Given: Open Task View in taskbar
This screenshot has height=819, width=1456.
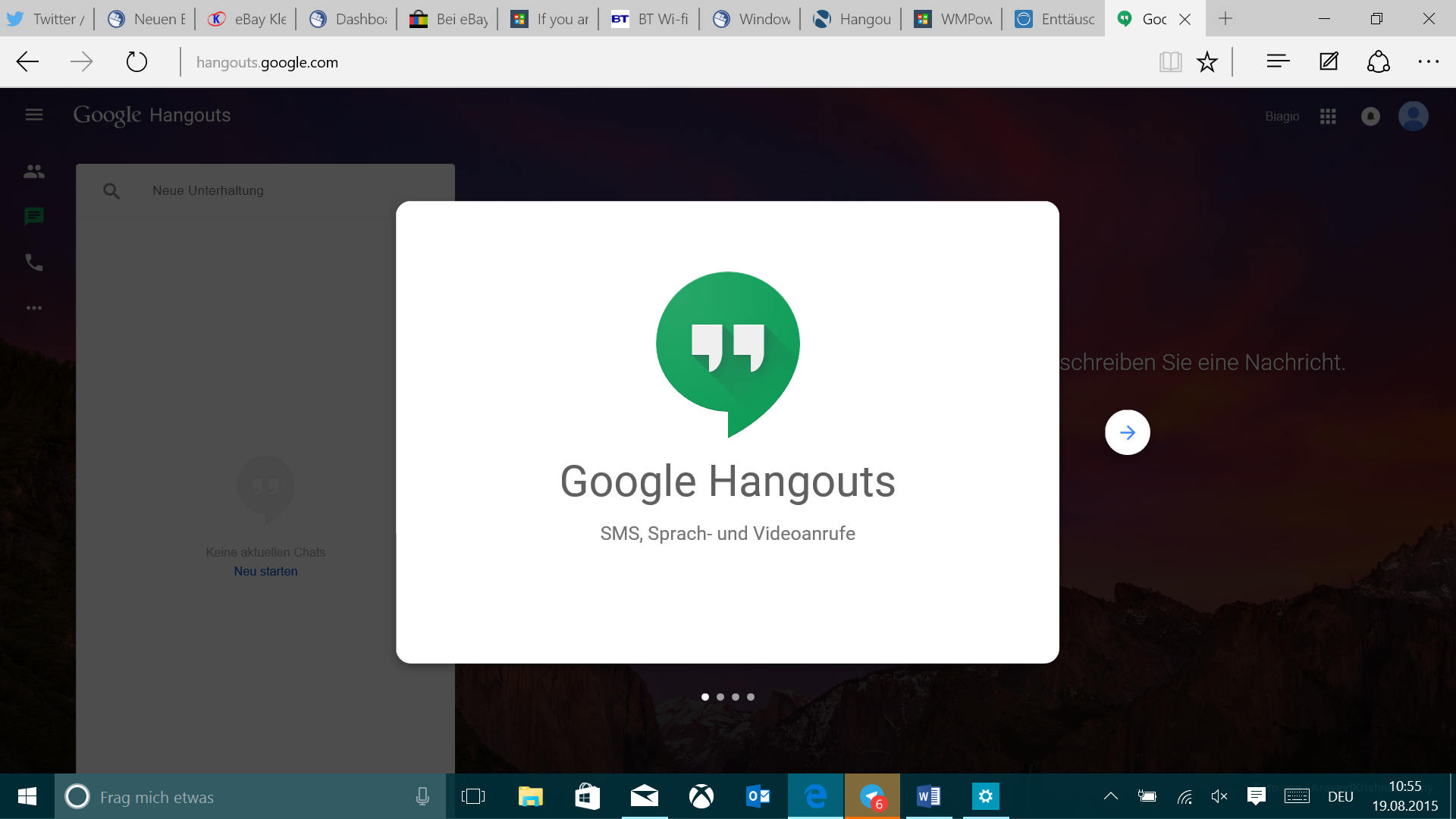Looking at the screenshot, I should pos(473,796).
